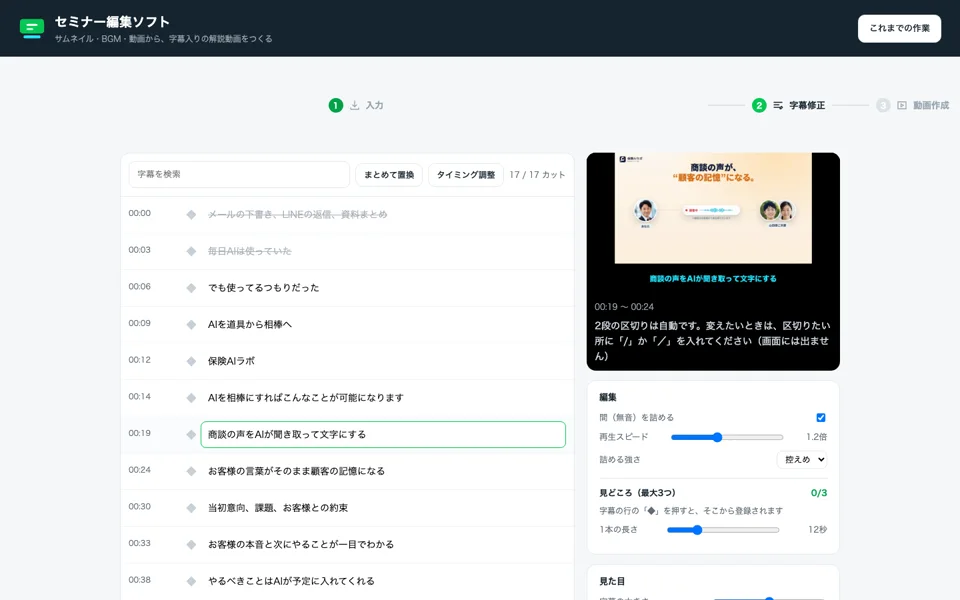Select the struck-through subtitle 毎日AIは使っていた
Screen dimensions: 960x600
click(x=250, y=251)
